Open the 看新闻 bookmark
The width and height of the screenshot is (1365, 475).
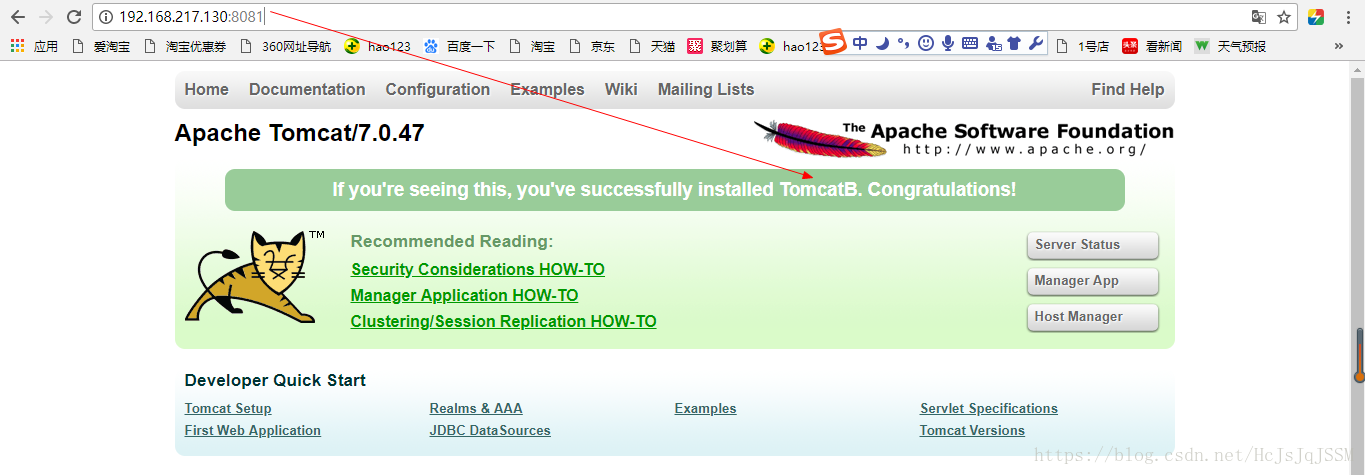[1152, 46]
